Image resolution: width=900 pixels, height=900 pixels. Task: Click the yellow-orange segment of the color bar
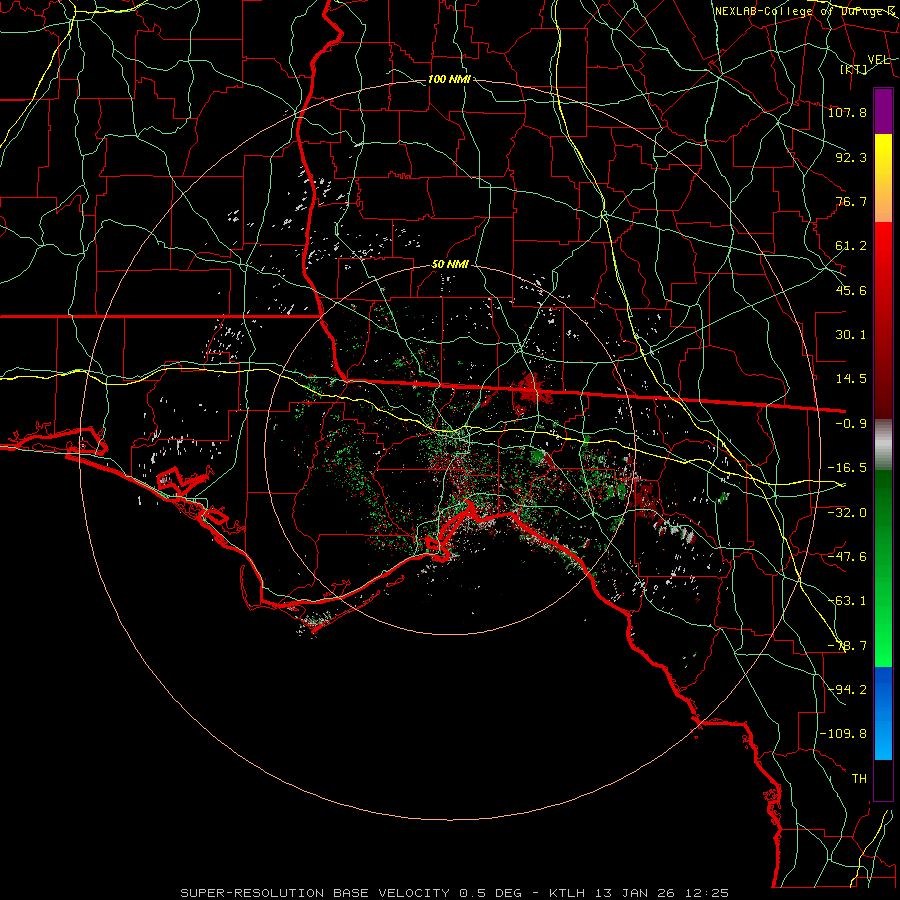(883, 178)
